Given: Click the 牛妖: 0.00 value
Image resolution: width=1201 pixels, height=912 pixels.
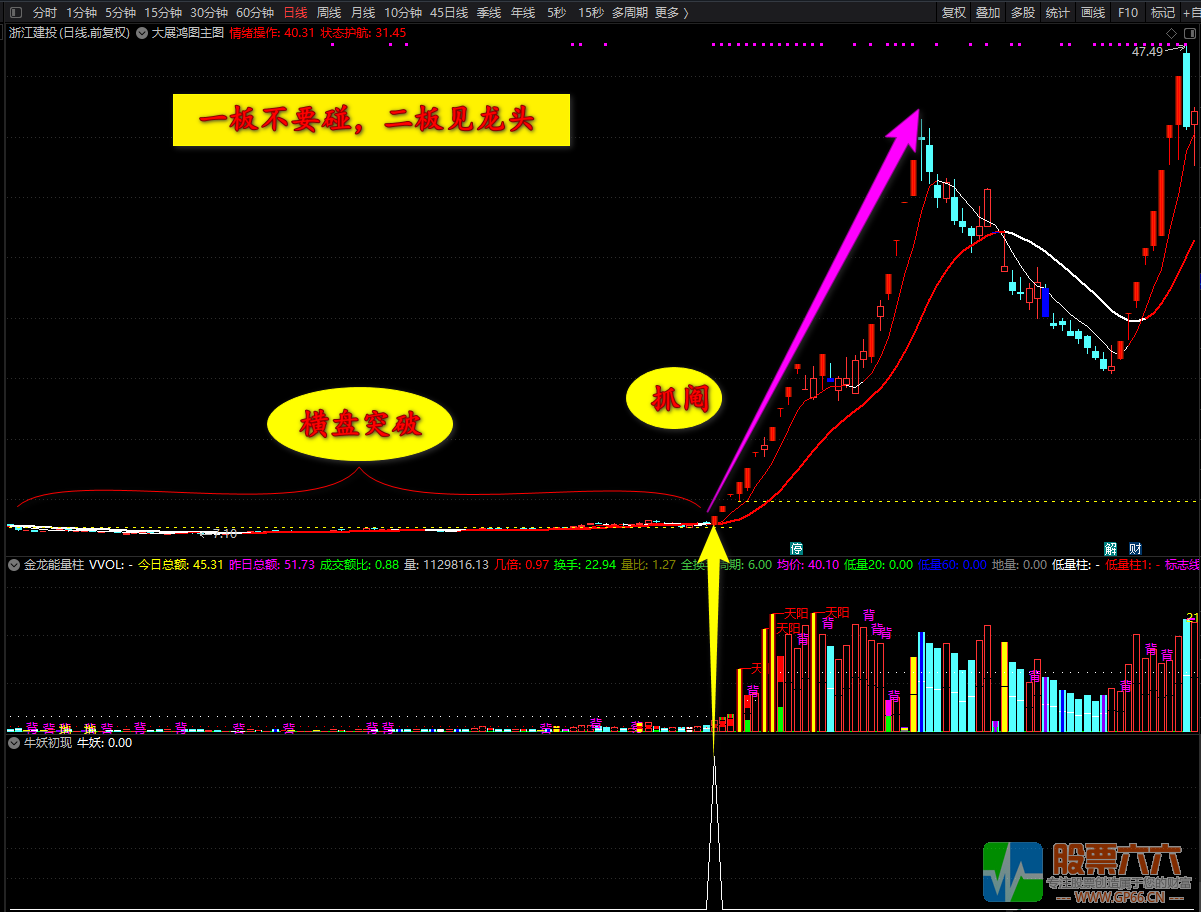Looking at the screenshot, I should pos(104,743).
